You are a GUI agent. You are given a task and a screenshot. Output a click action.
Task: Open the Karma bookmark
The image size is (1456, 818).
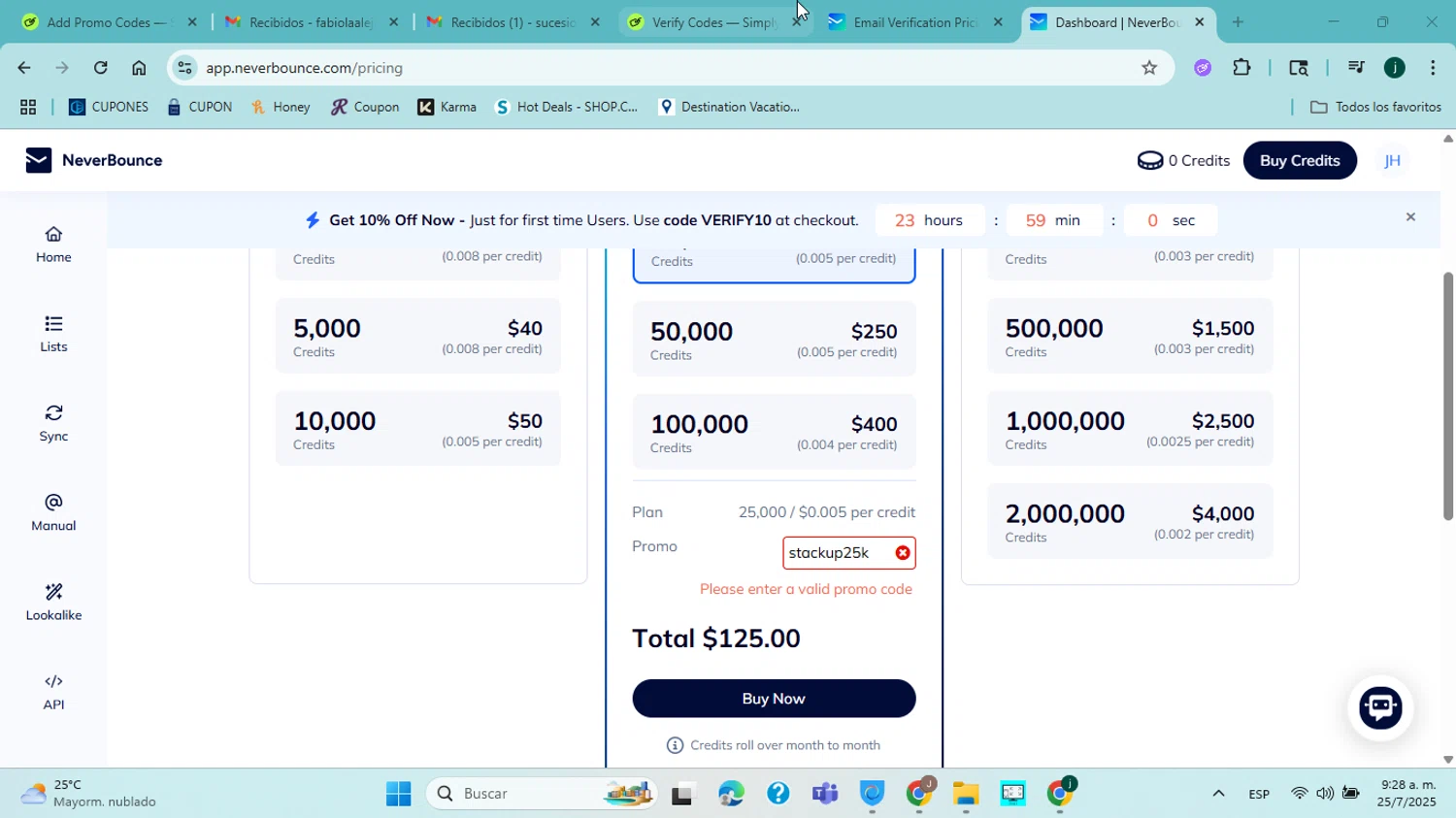coord(447,107)
